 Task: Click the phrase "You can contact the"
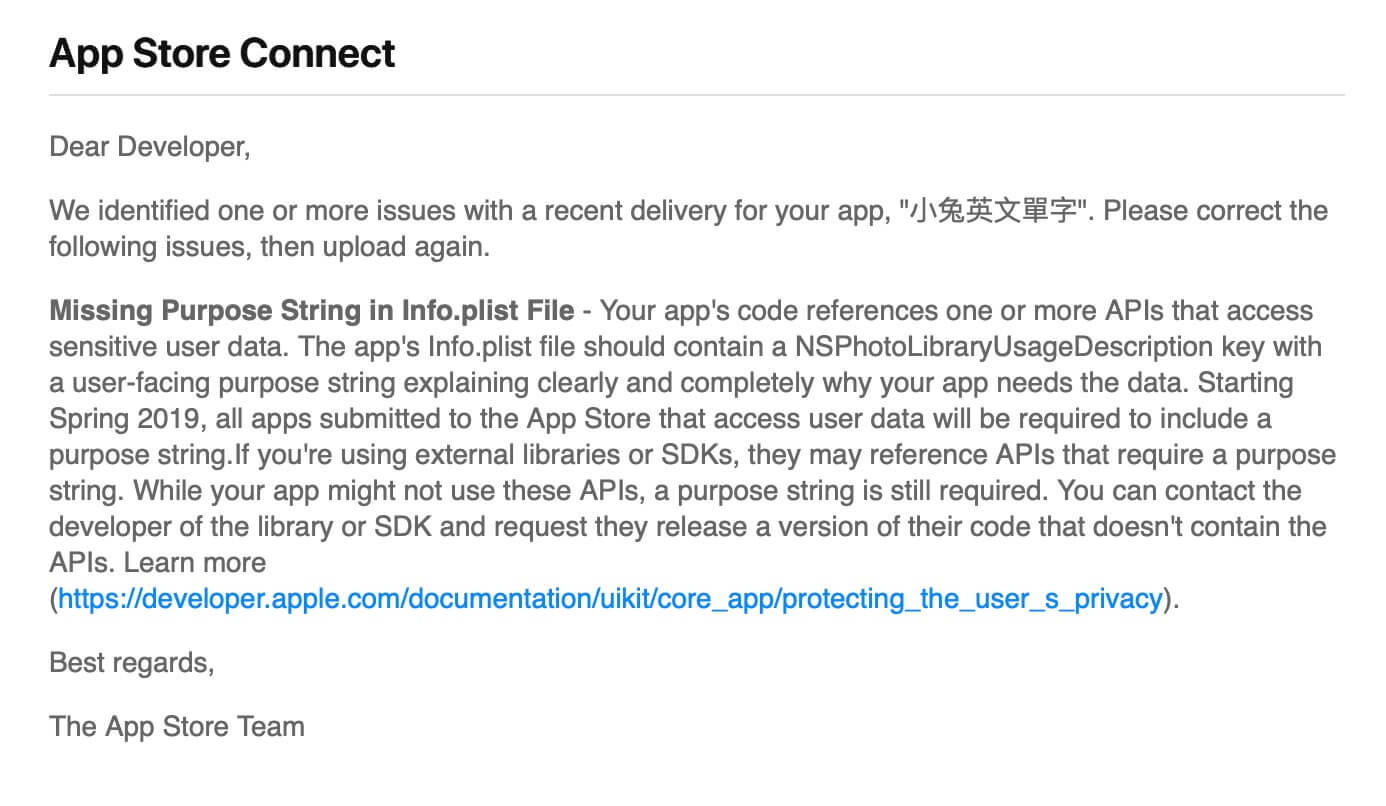click(1180, 491)
